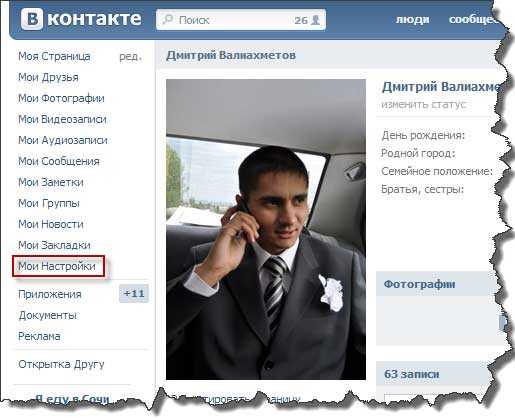Open Моя Страница in sidebar
Viewport: 515px width, 418px height.
click(x=54, y=56)
